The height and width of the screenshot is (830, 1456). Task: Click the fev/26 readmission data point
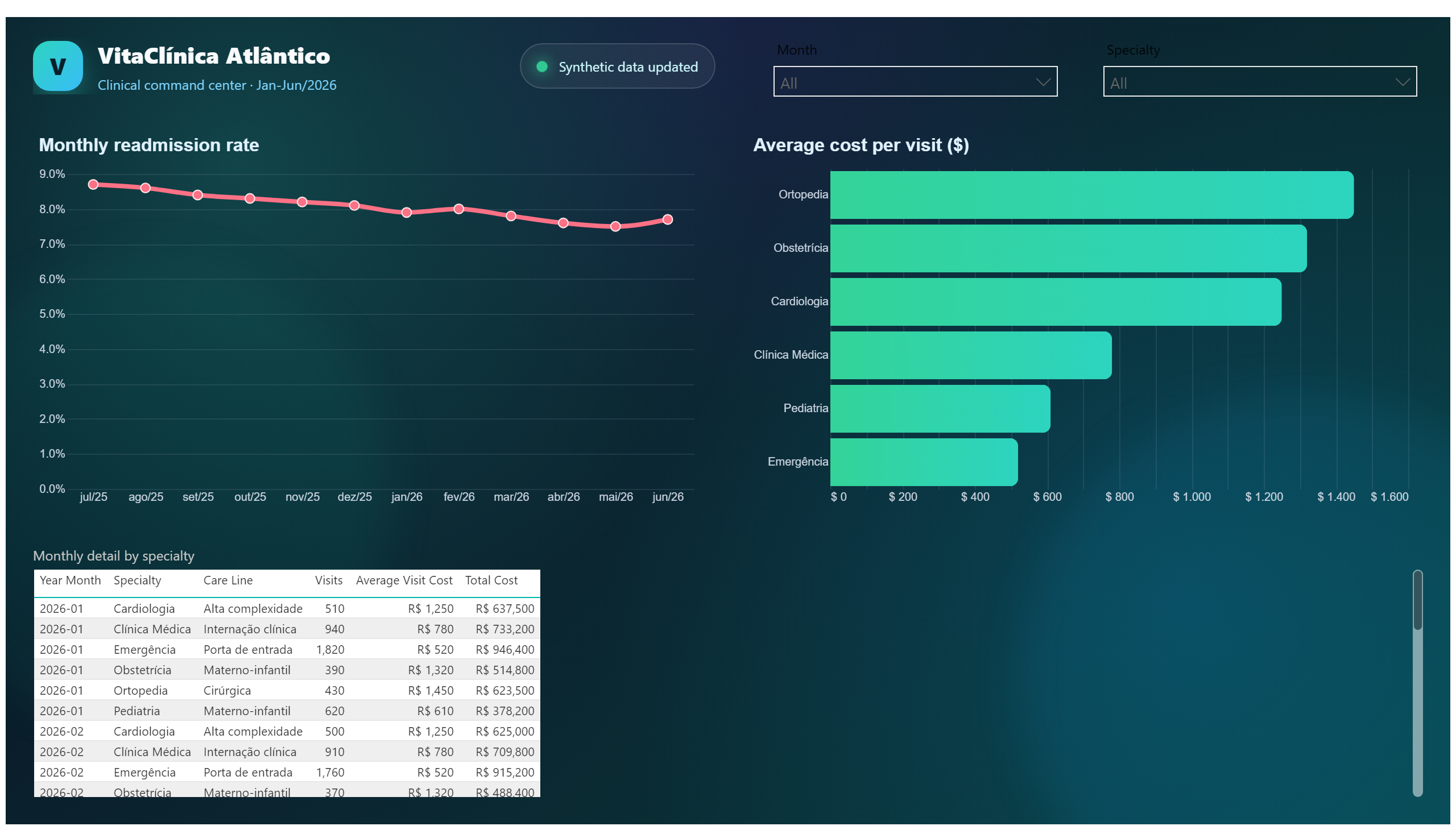point(458,209)
